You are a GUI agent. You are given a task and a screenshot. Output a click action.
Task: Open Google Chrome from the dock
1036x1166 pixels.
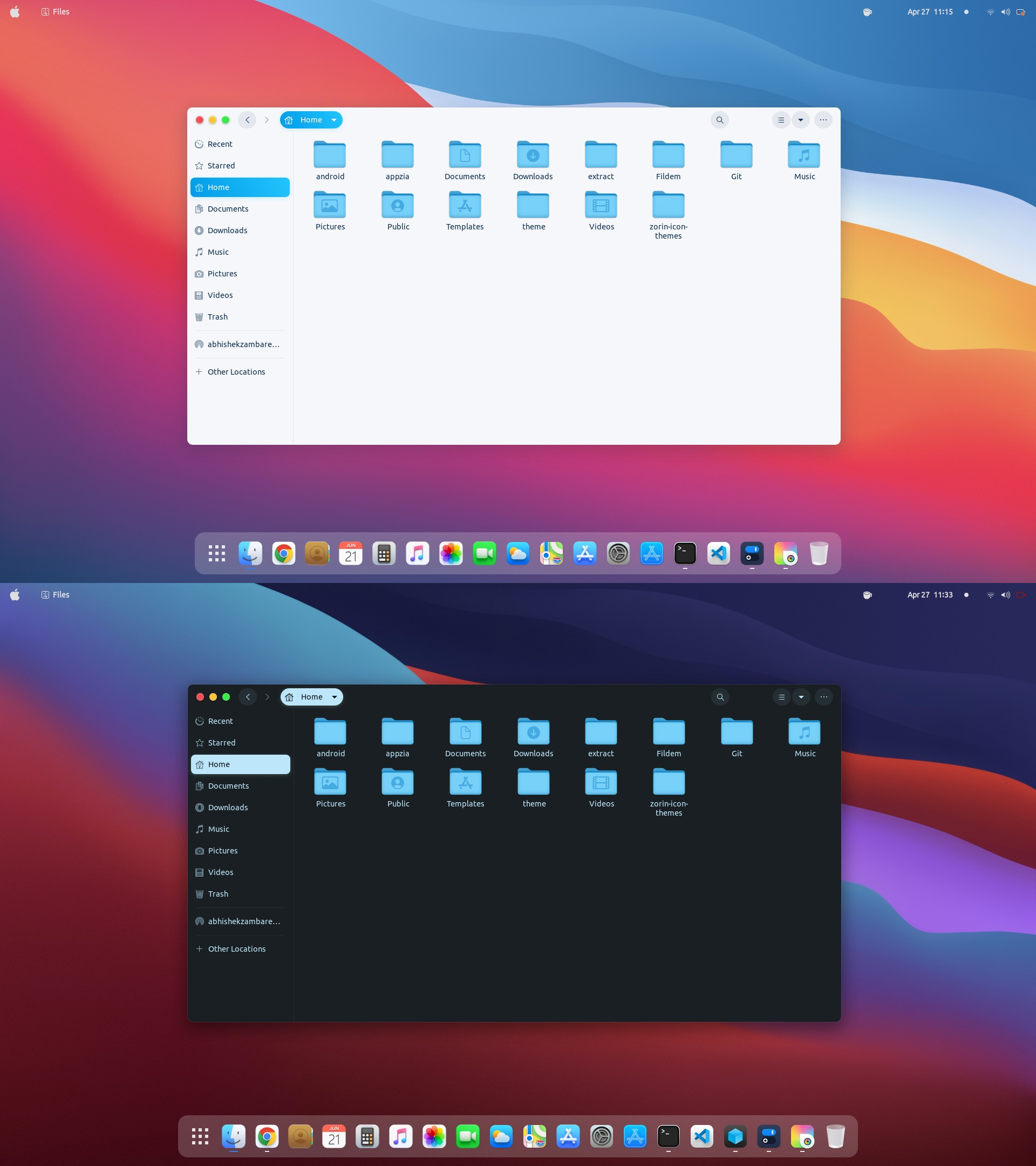[283, 553]
